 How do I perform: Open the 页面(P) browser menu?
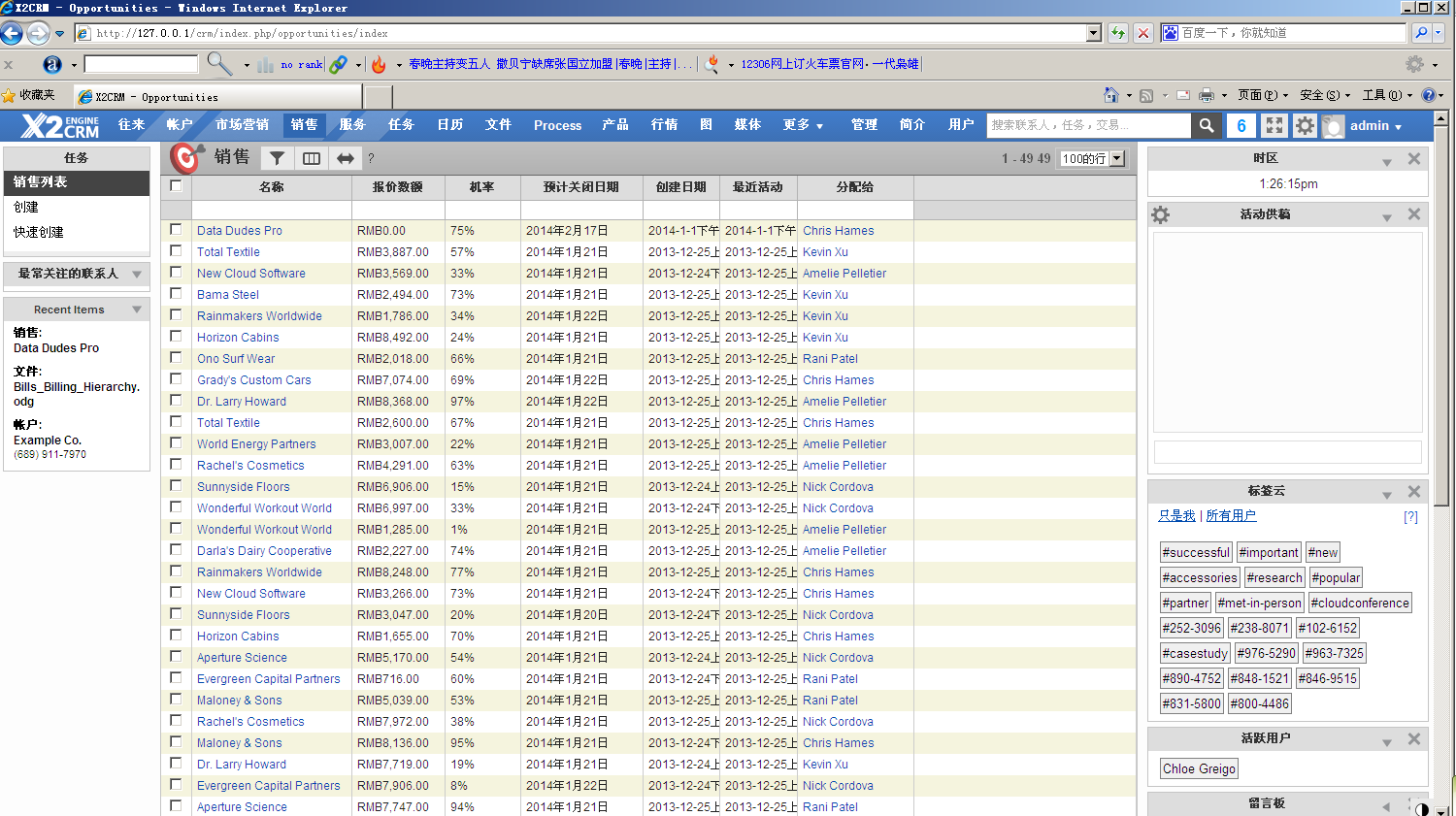(x=1263, y=95)
